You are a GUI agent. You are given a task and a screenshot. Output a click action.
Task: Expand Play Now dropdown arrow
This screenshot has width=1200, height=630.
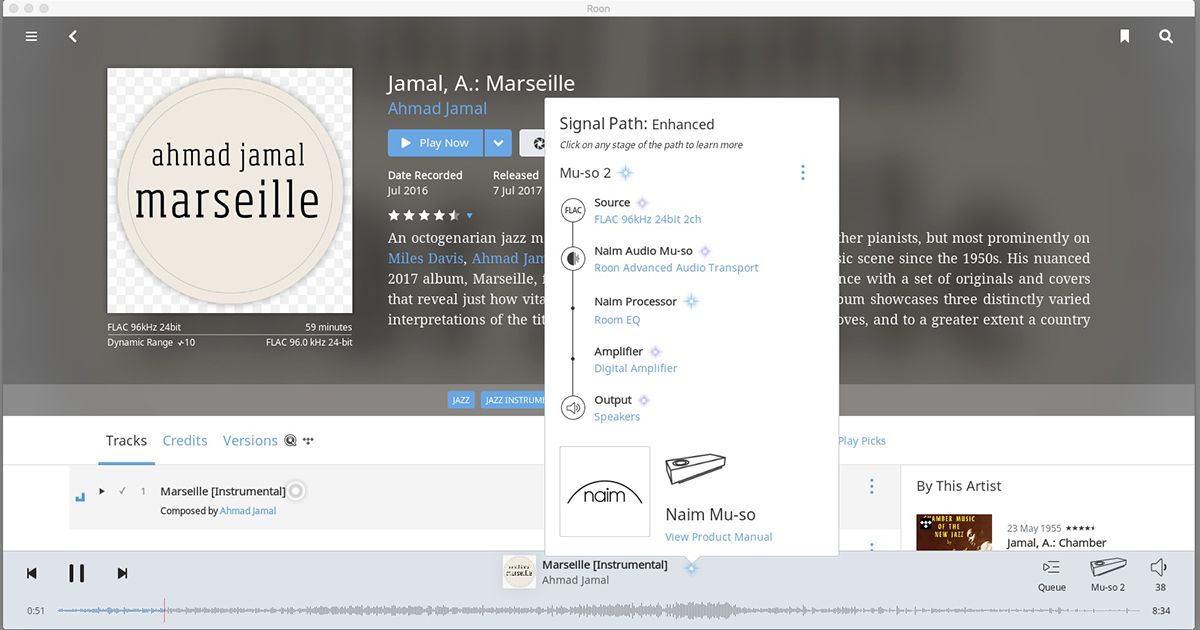click(498, 143)
